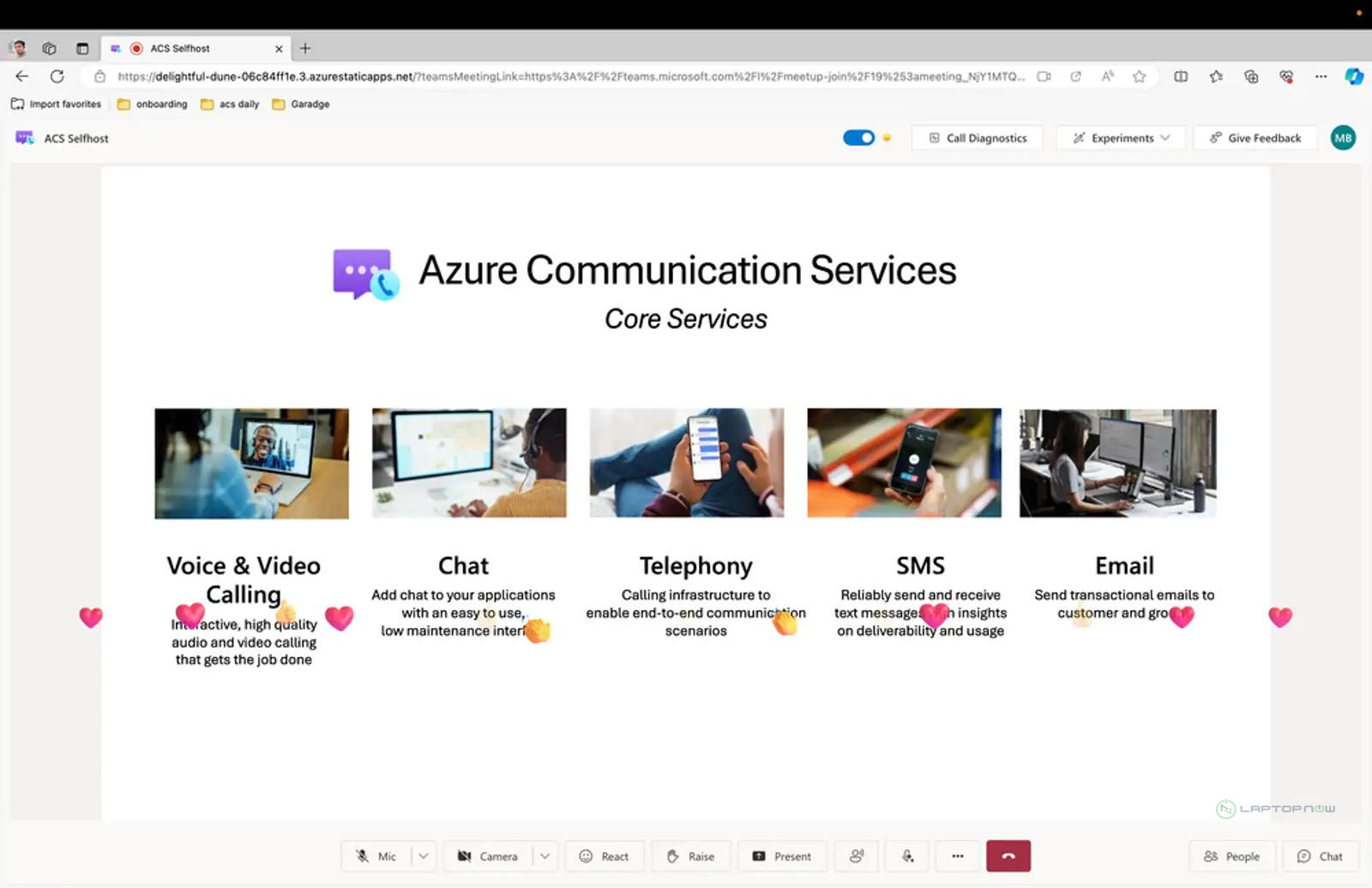Screen dimensions: 1372x888
Task: Hang up with the red end-call button
Action: pos(1008,855)
